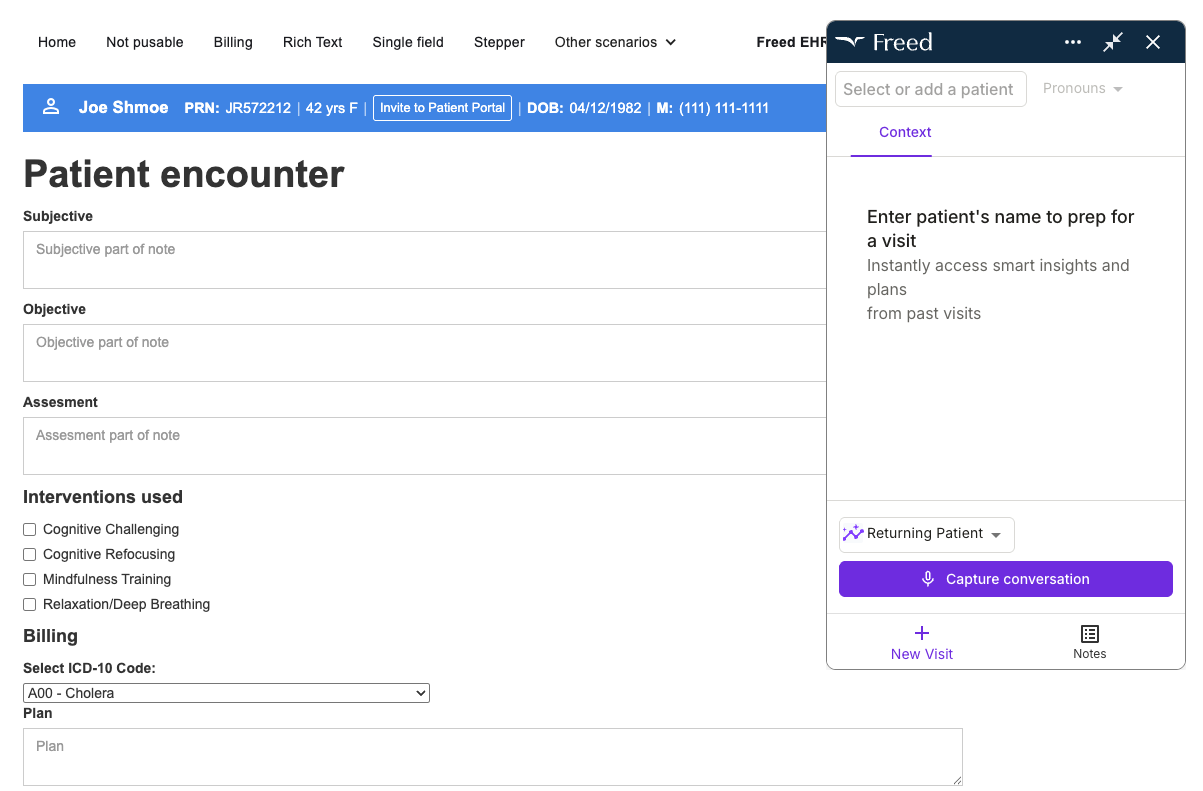Dismiss the Freed panel with the X icon
Viewport: 1203px width, 791px height.
tap(1153, 42)
